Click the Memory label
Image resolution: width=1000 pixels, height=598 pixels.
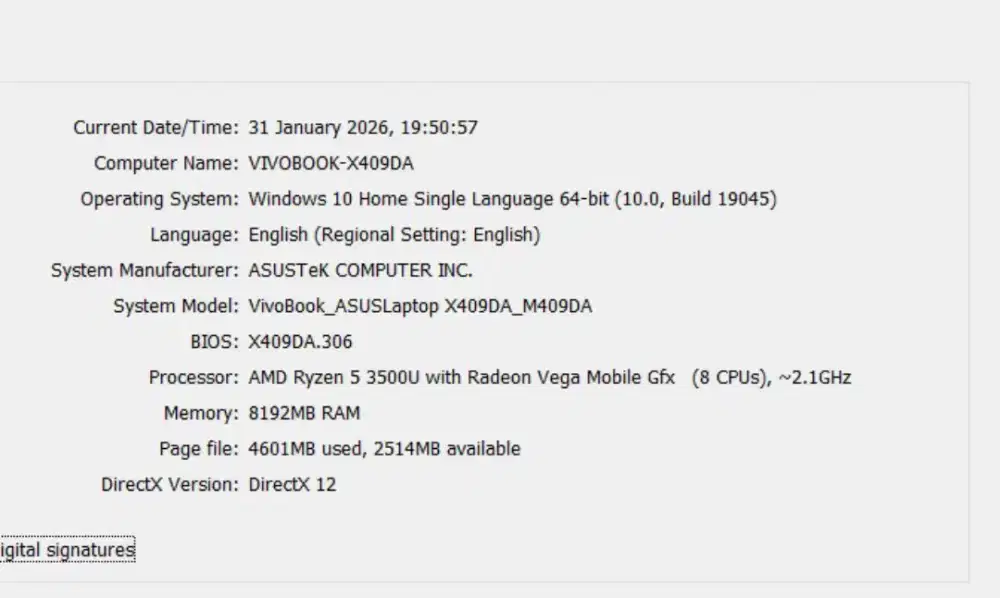201,413
